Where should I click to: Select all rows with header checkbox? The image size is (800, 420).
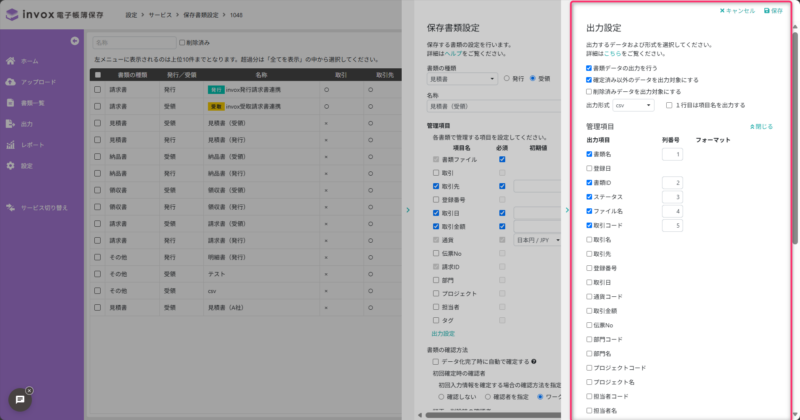(x=97, y=75)
